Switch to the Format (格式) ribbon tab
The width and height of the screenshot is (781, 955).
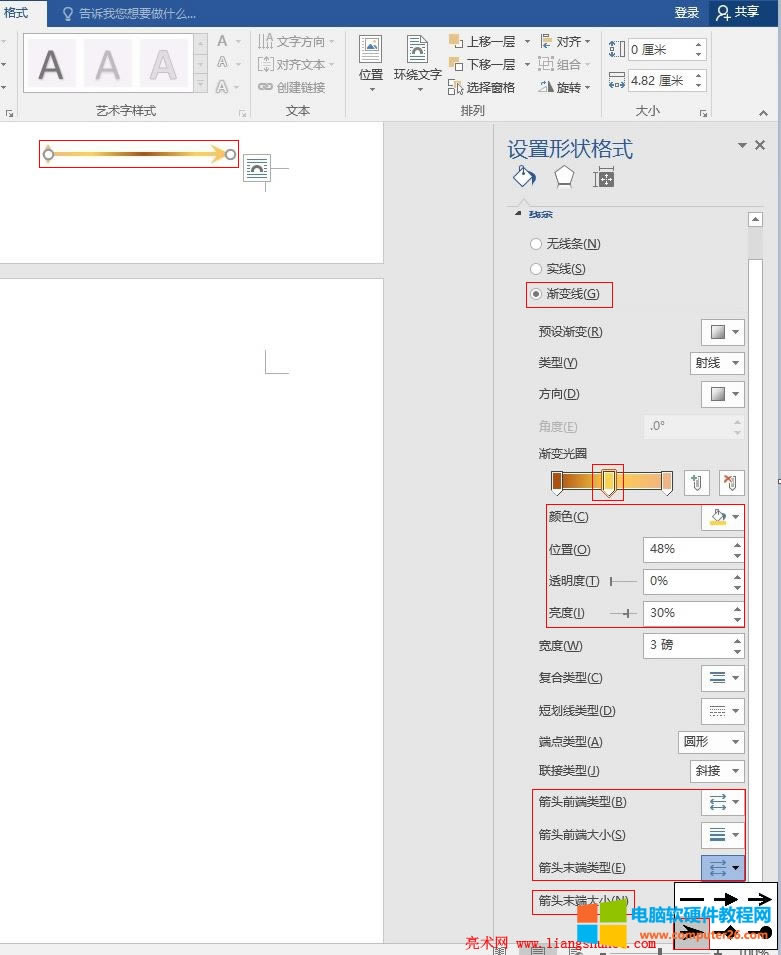17,13
